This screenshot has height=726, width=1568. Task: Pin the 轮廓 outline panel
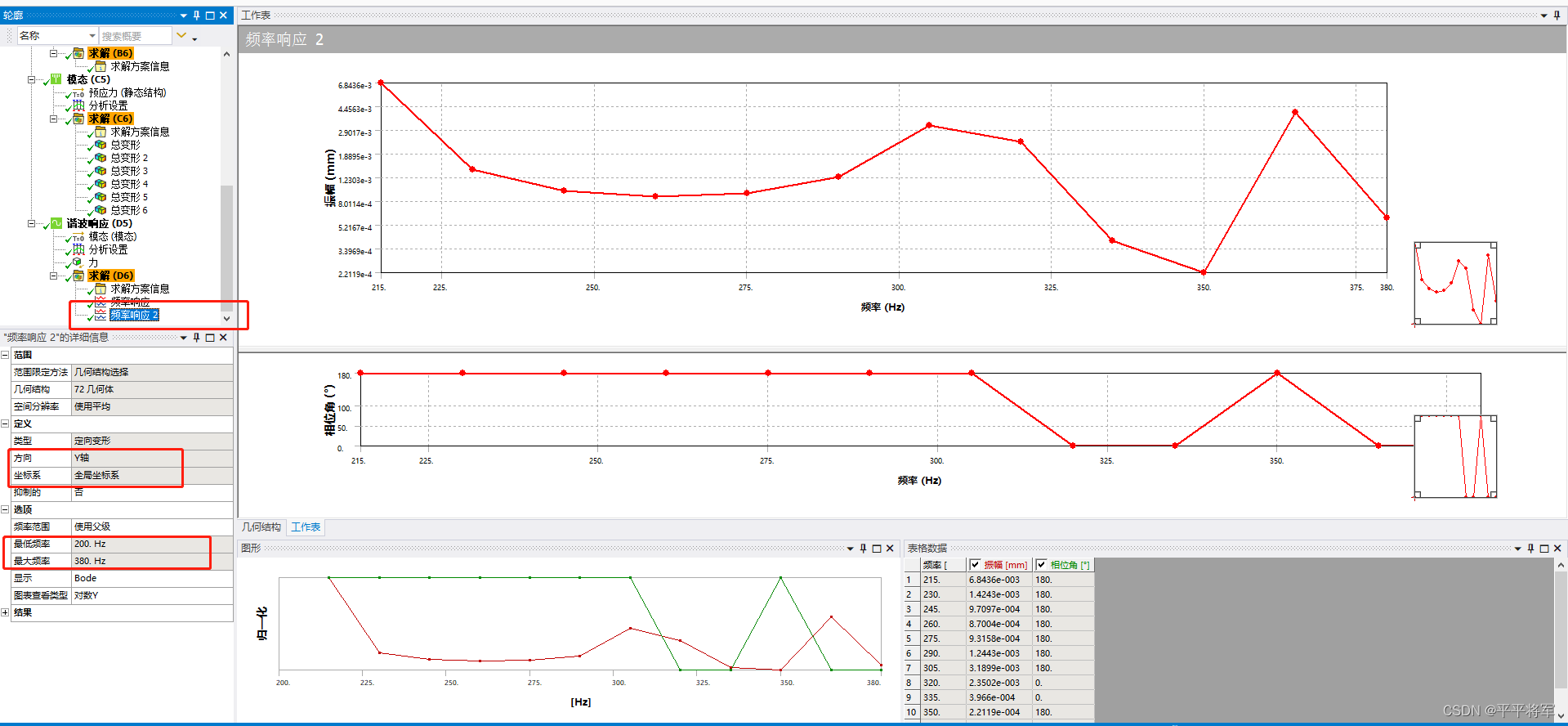(196, 16)
